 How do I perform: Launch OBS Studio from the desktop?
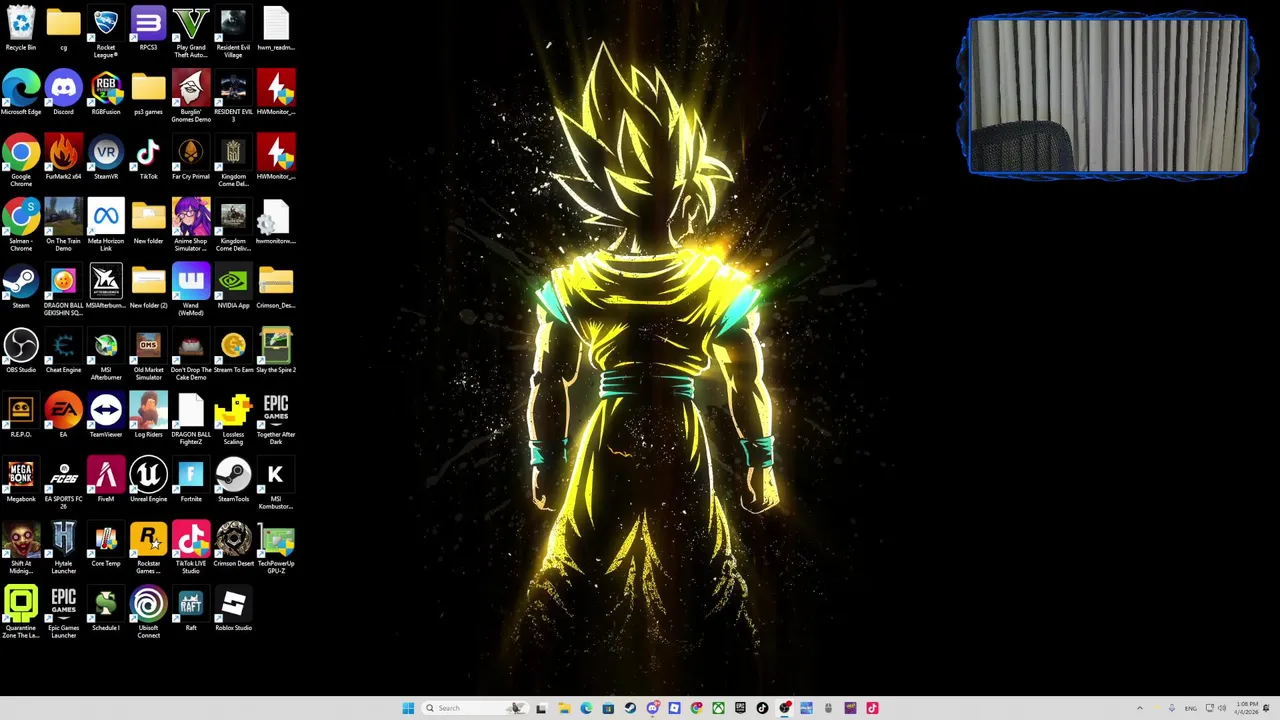(x=21, y=351)
